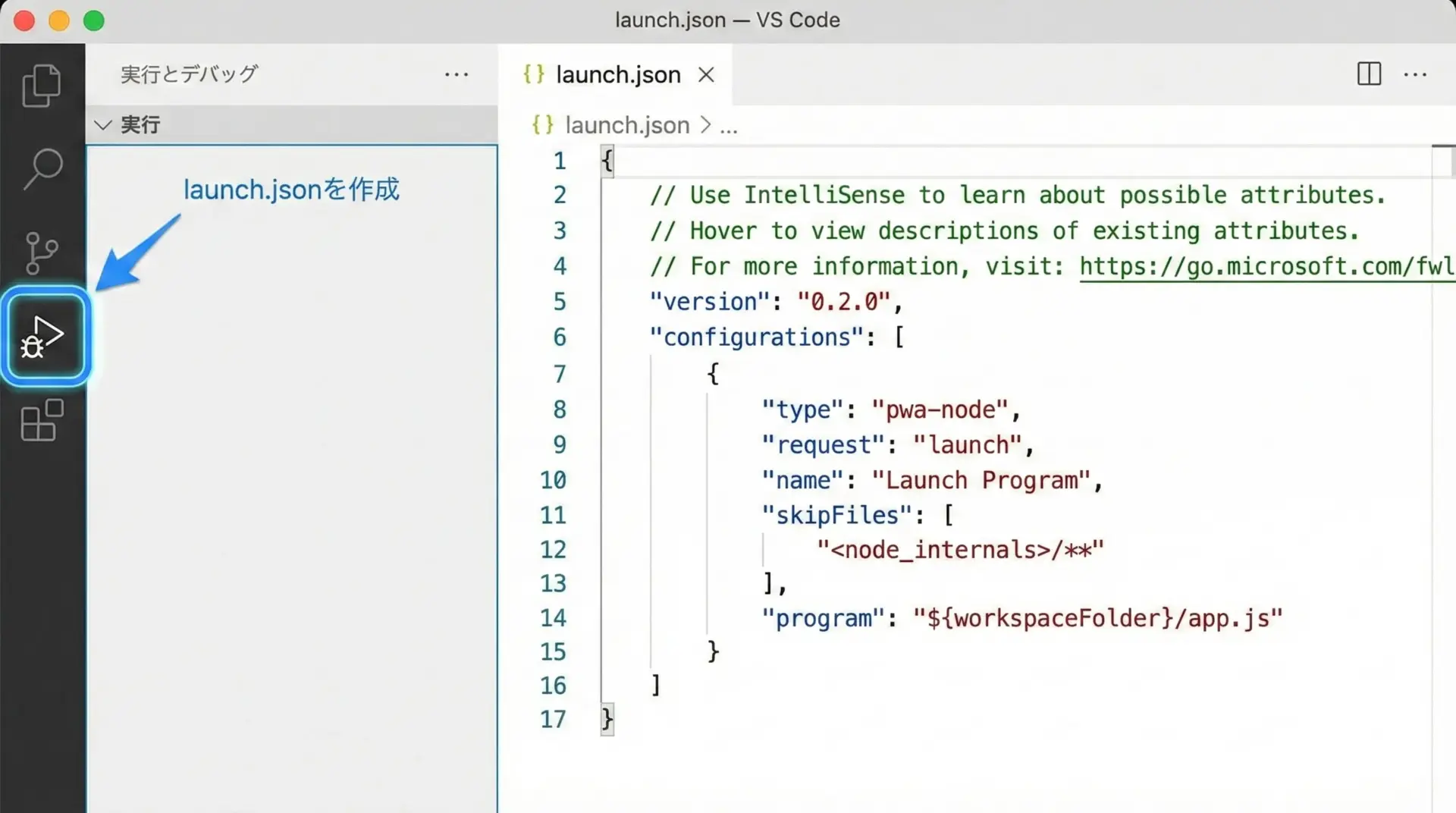Open the Explorer files icon
This screenshot has width=1456, height=813.
pos(42,85)
